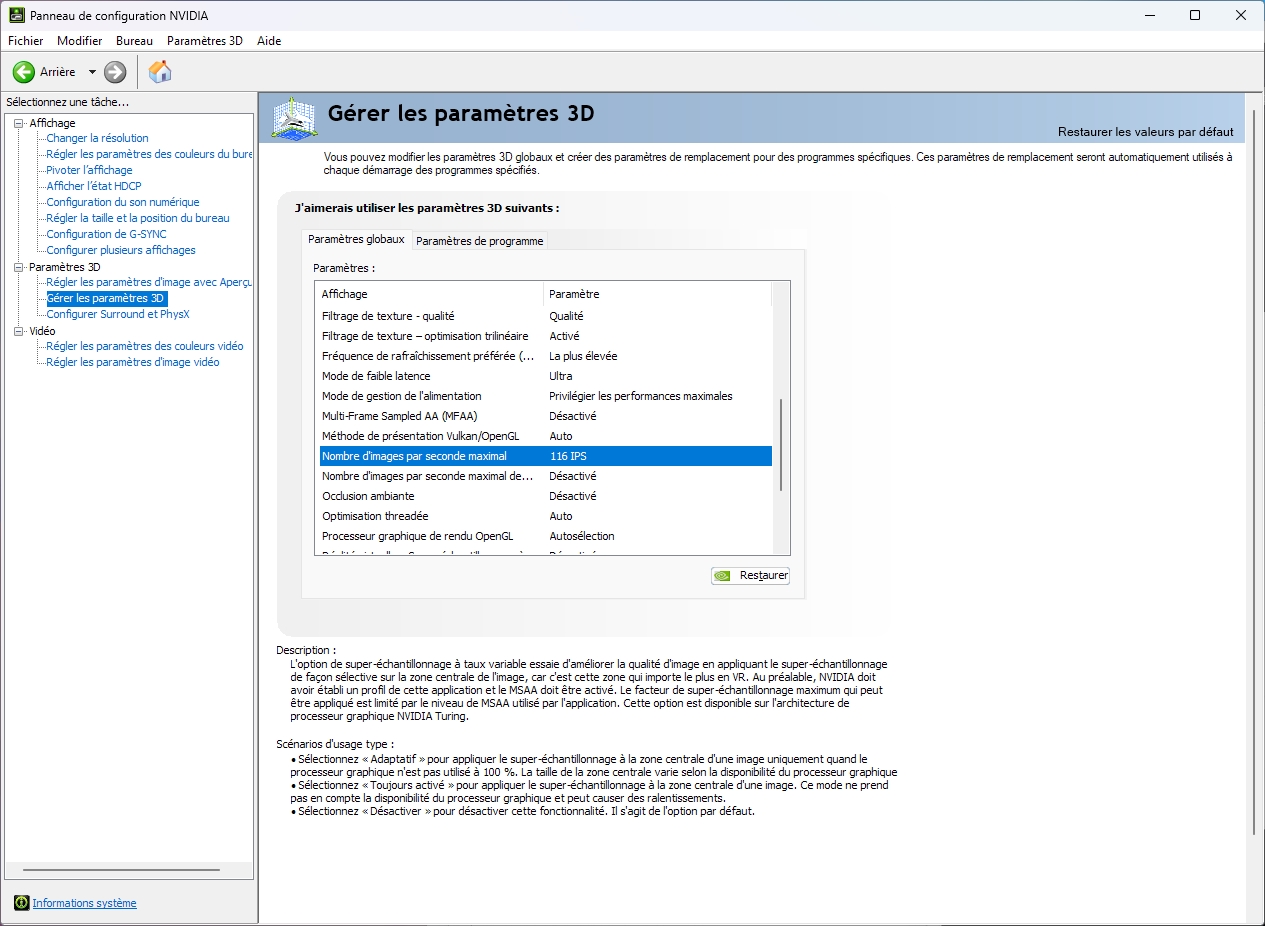Click Restaurer les valeurs par défaut
Image resolution: width=1265 pixels, height=926 pixels.
1145,132
